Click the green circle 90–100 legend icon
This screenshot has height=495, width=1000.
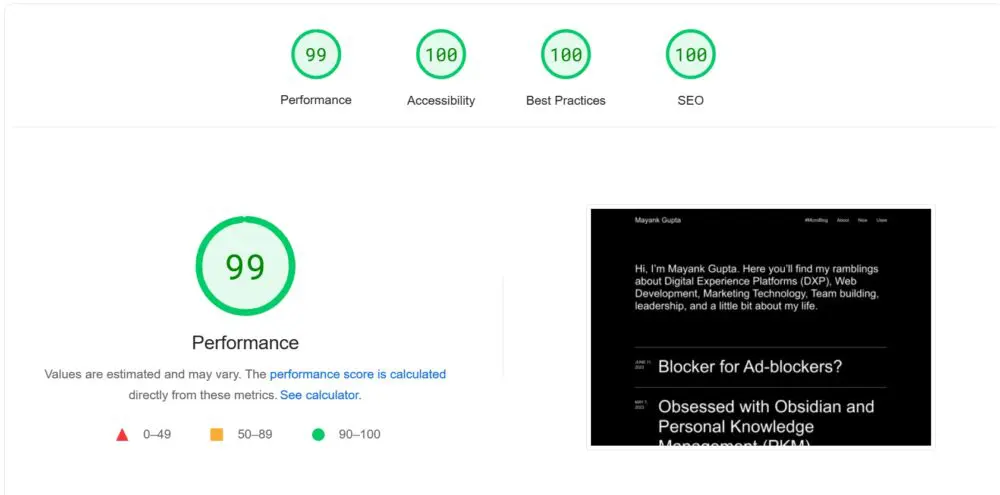[x=318, y=435]
